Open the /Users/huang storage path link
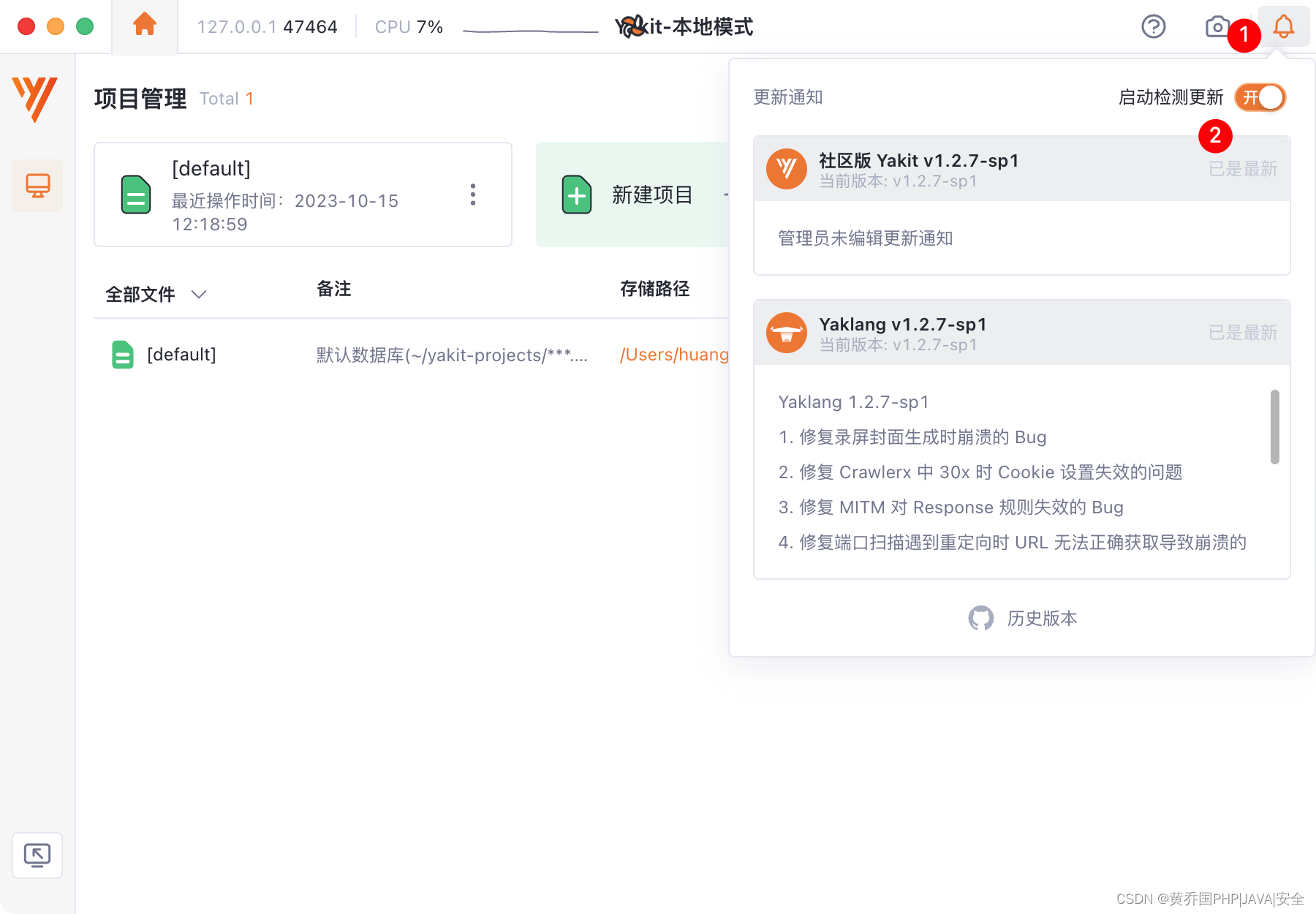Image resolution: width=1316 pixels, height=914 pixels. click(x=674, y=355)
